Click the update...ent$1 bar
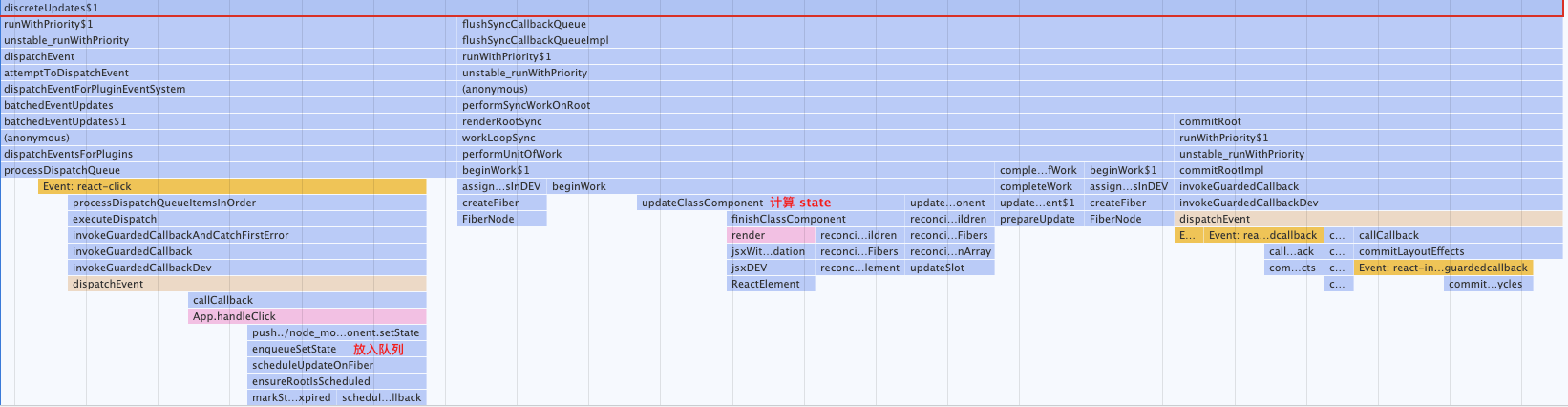This screenshot has height=407, width=1568. coord(1040,203)
